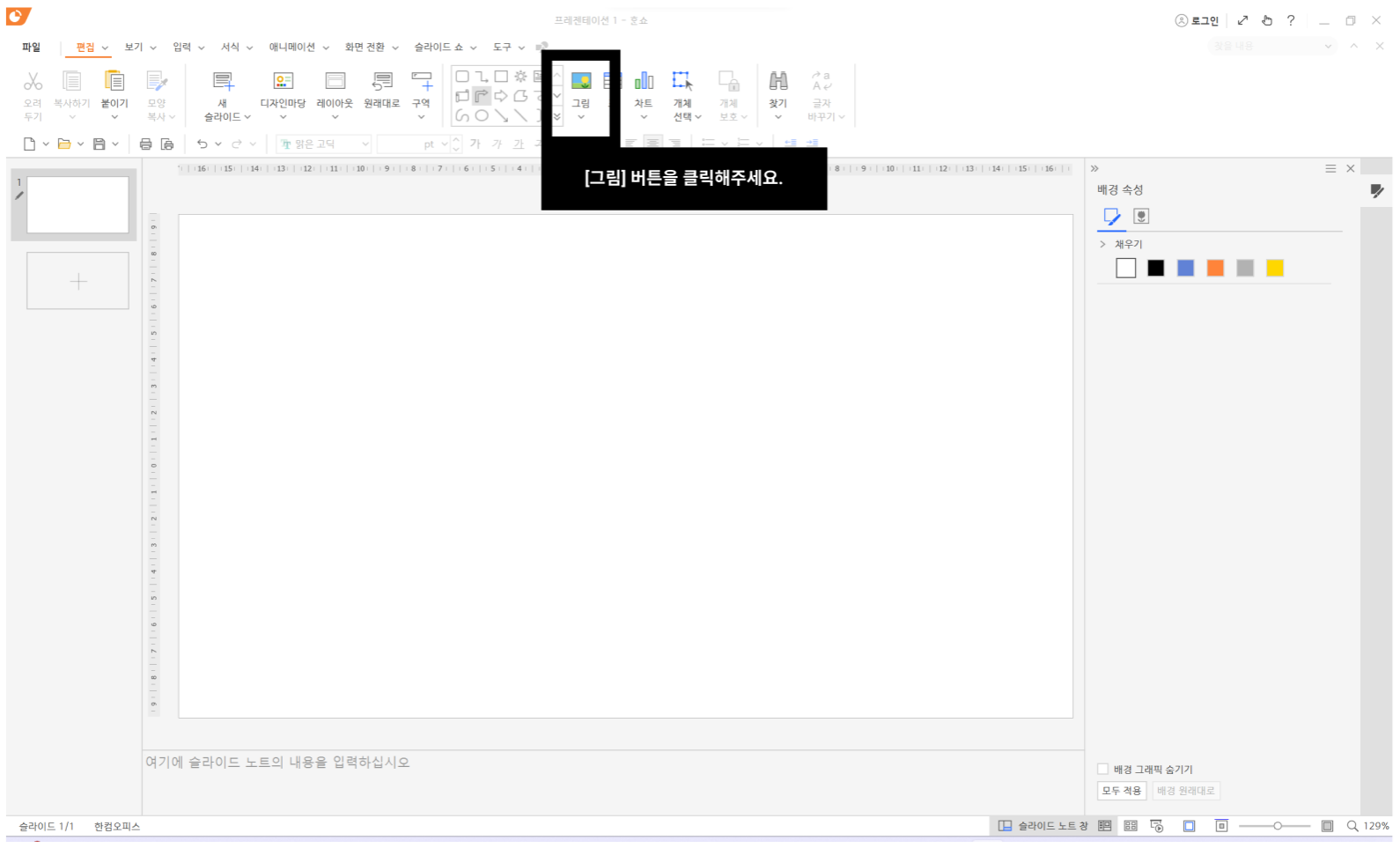
Task: Expand the shapes gallery with double chevron
Action: pos(557,116)
